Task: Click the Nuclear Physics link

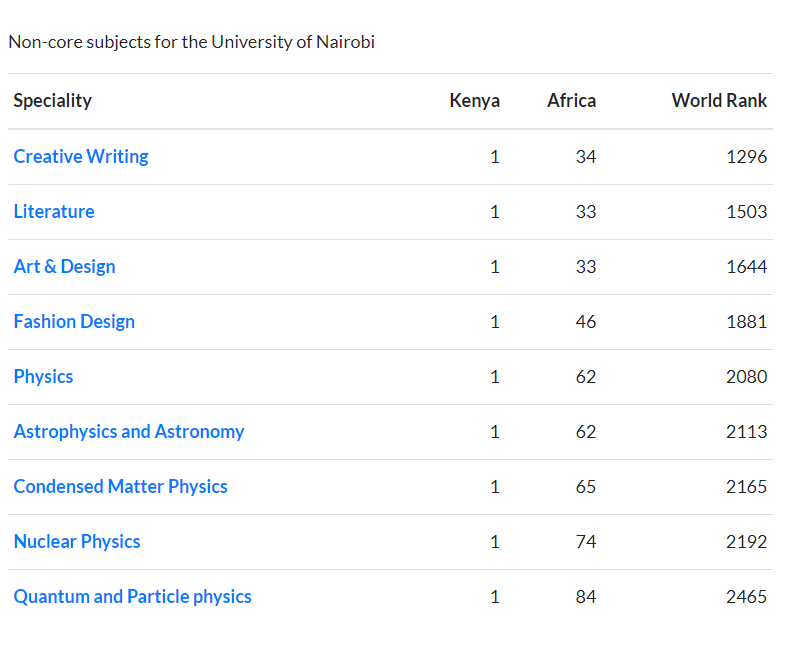Action: [x=77, y=542]
